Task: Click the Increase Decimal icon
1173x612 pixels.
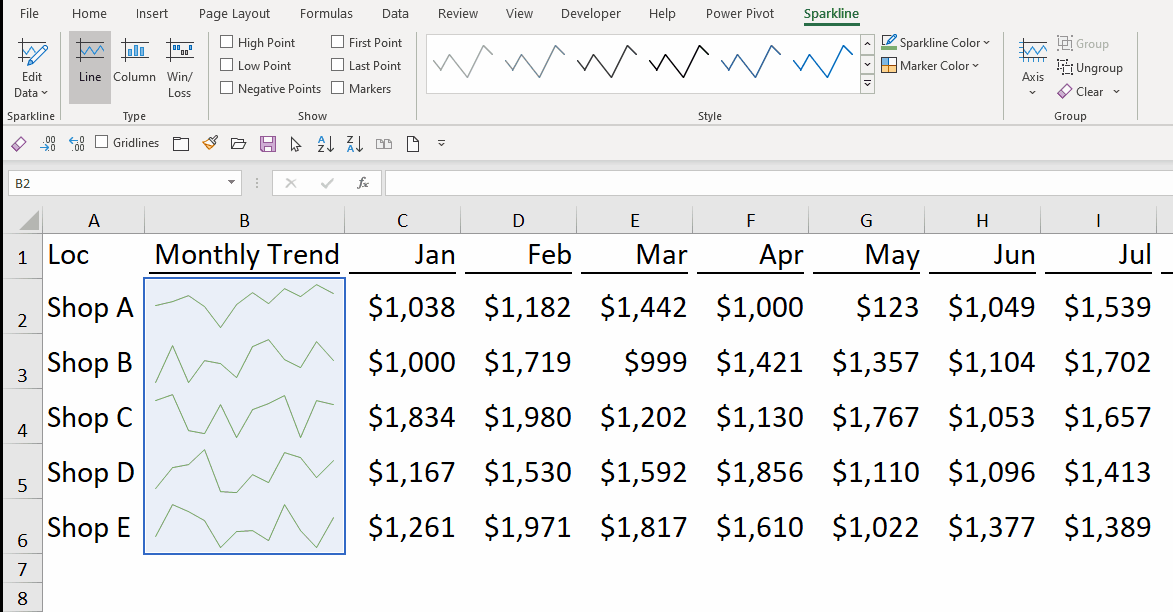Action: pos(47,144)
